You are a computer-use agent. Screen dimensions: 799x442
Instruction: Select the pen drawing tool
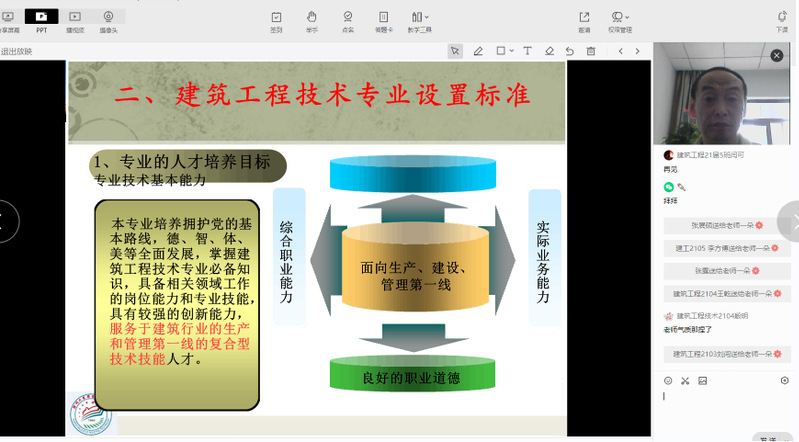478,51
